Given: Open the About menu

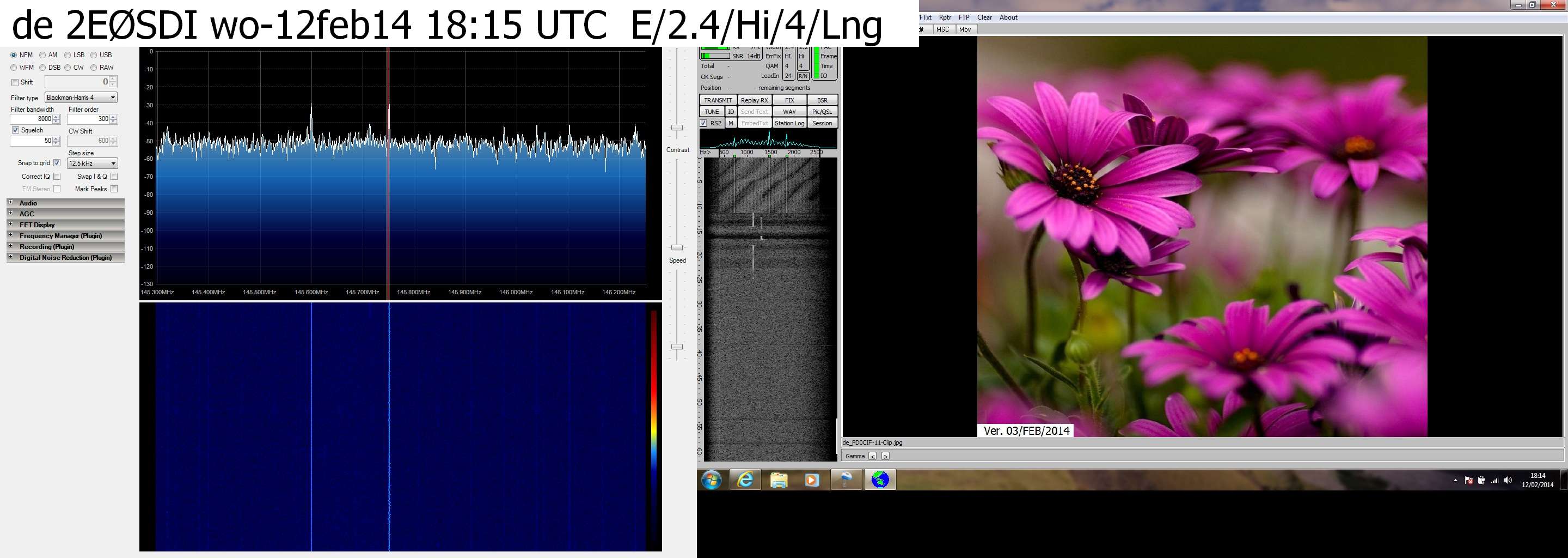Looking at the screenshot, I should tap(1008, 17).
